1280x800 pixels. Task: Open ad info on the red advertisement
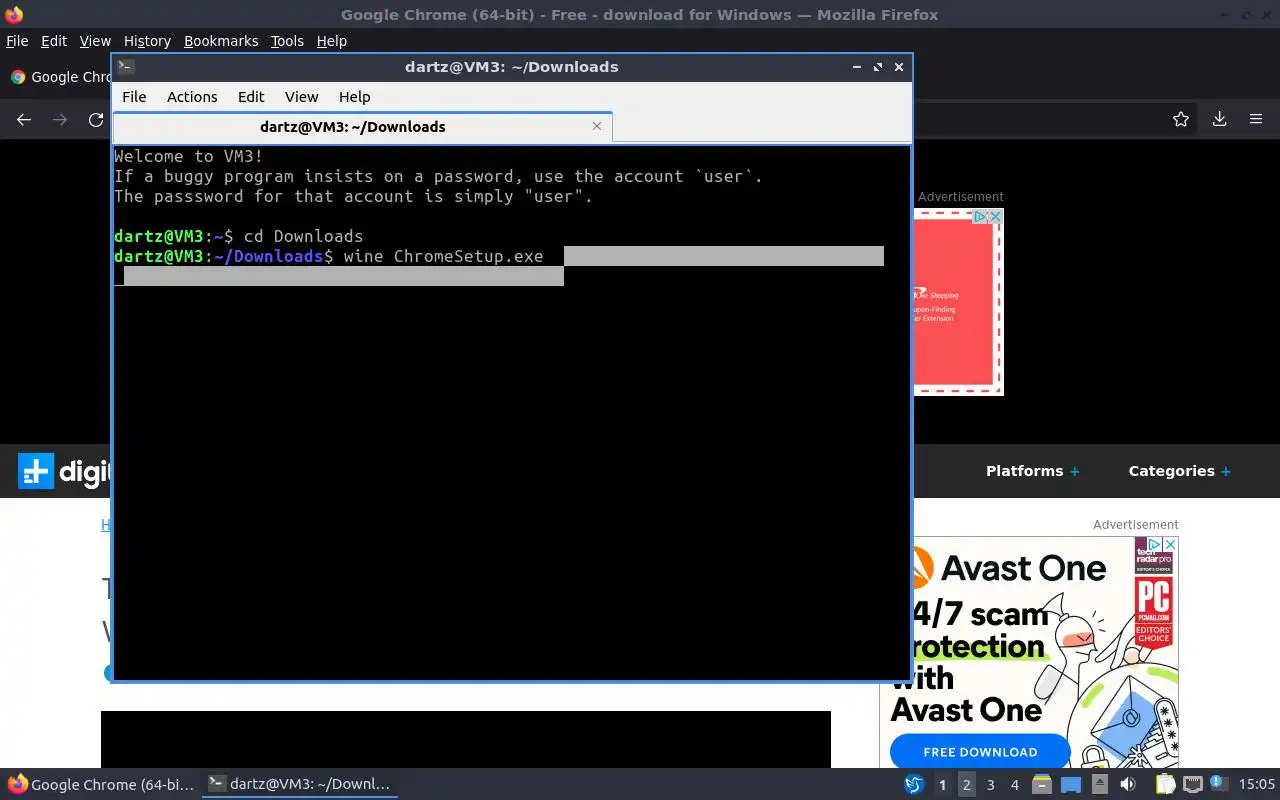981,217
